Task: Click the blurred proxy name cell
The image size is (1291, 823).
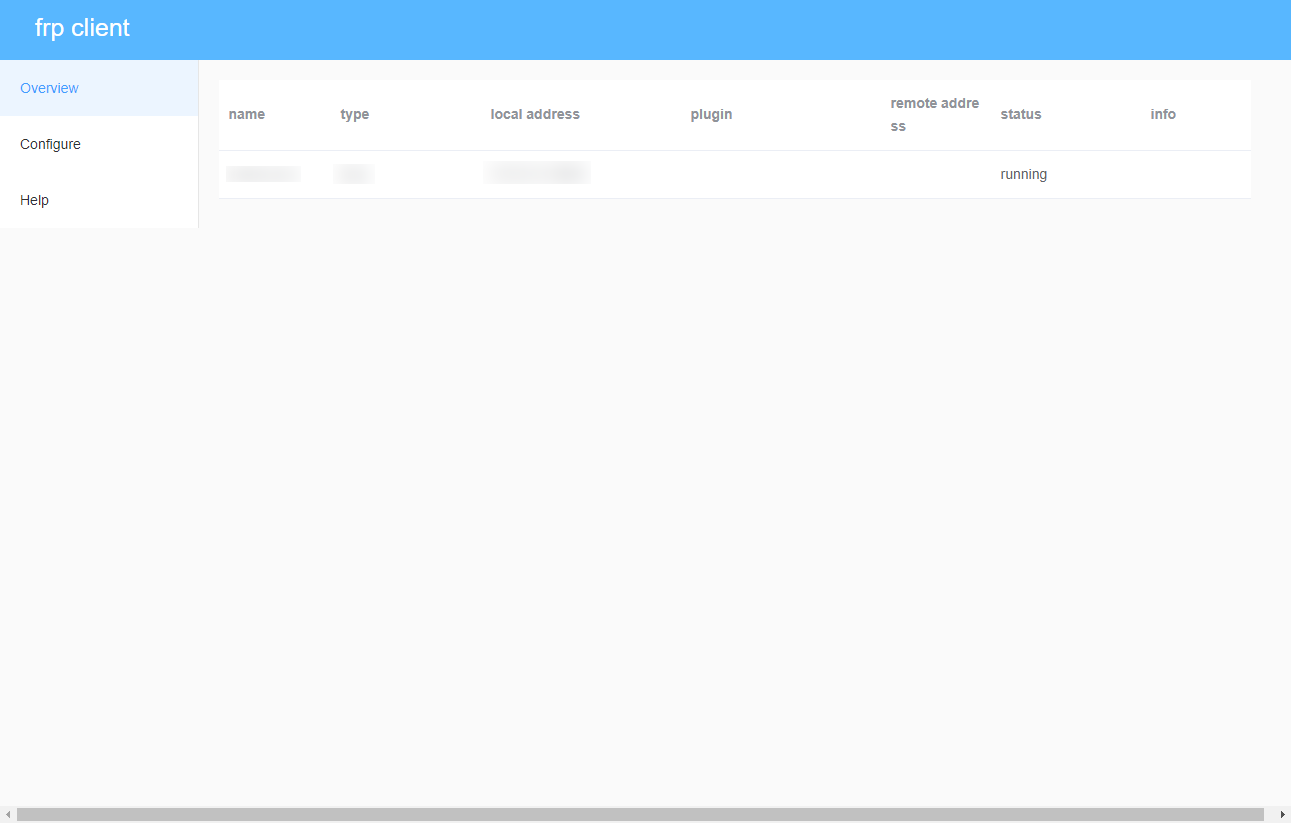Action: [263, 174]
